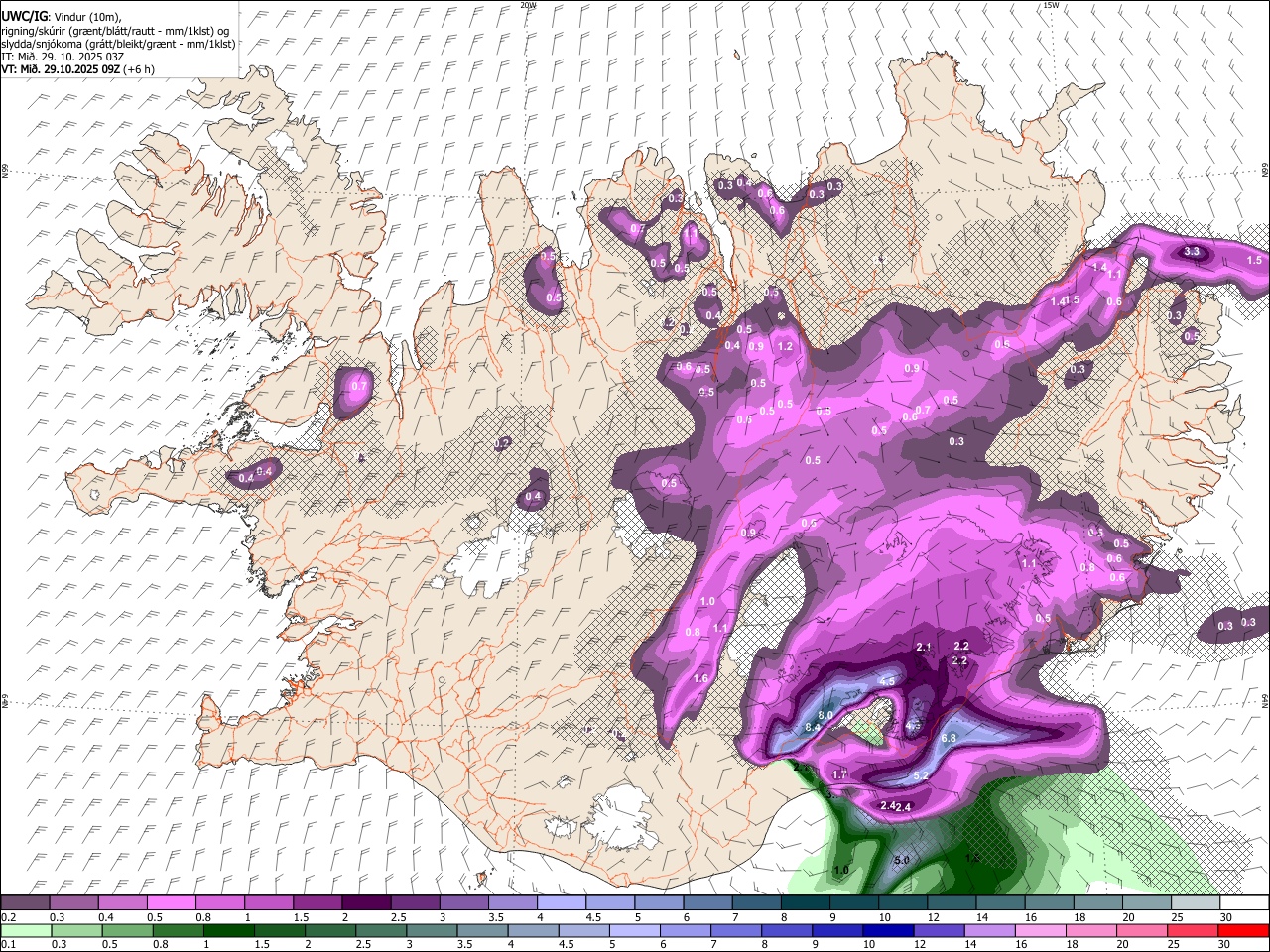Viewport: 1270px width, 952px height.
Task: Select top legend swatch above label 6
Action: (x=706, y=903)
